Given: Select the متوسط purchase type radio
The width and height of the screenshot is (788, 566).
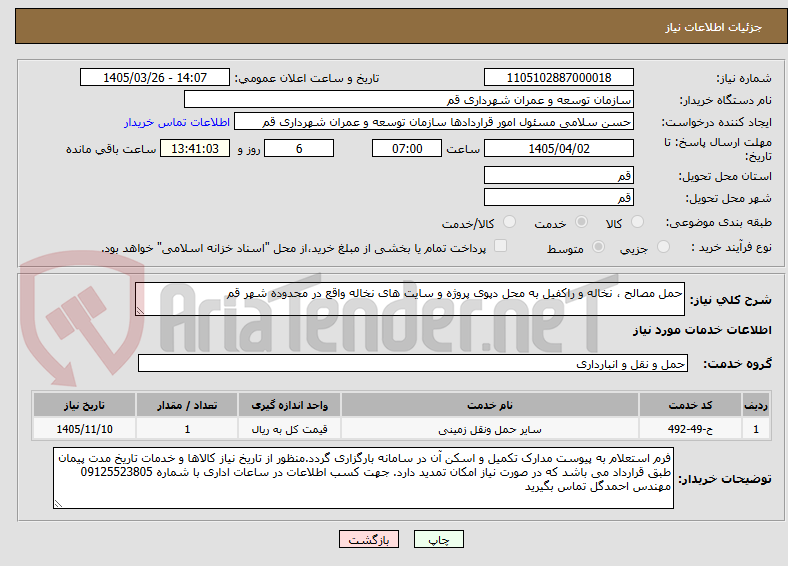Looking at the screenshot, I should click(x=599, y=247).
